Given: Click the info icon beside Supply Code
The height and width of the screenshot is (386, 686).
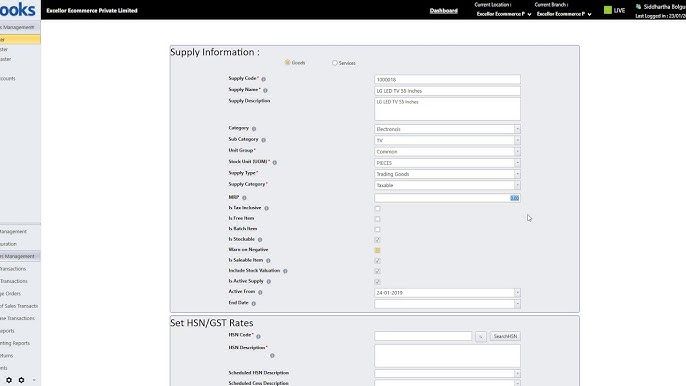Looking at the screenshot, I should pos(263,79).
